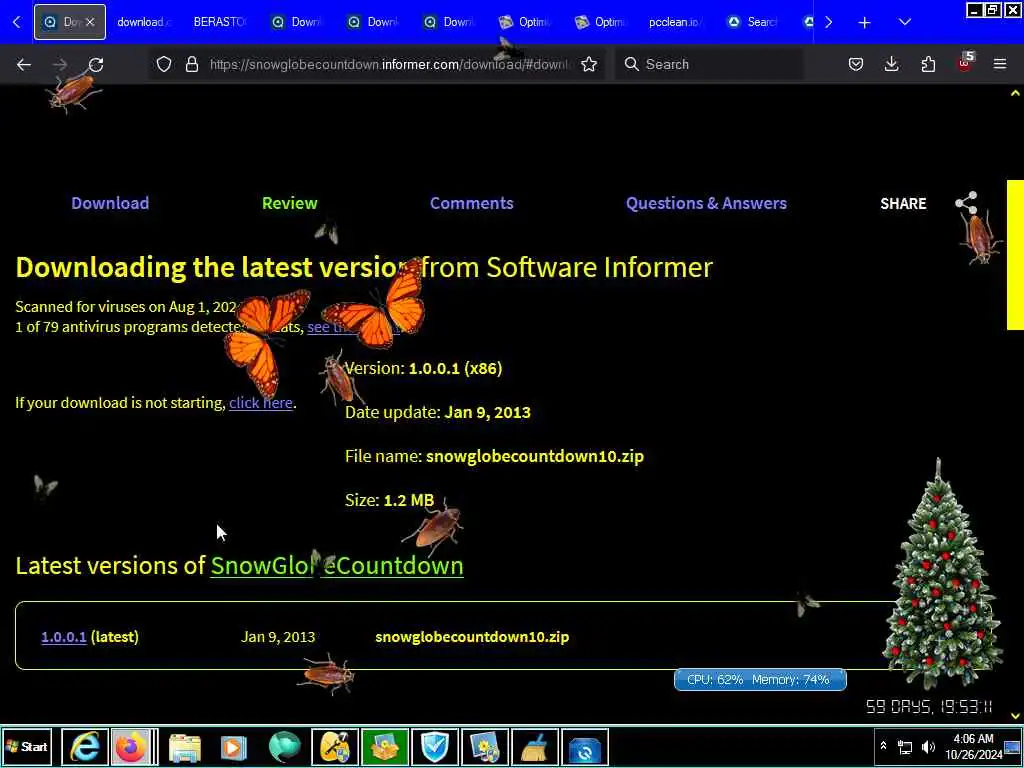Expand the list all tabs dropdown
The height and width of the screenshot is (768, 1024).
click(904, 22)
